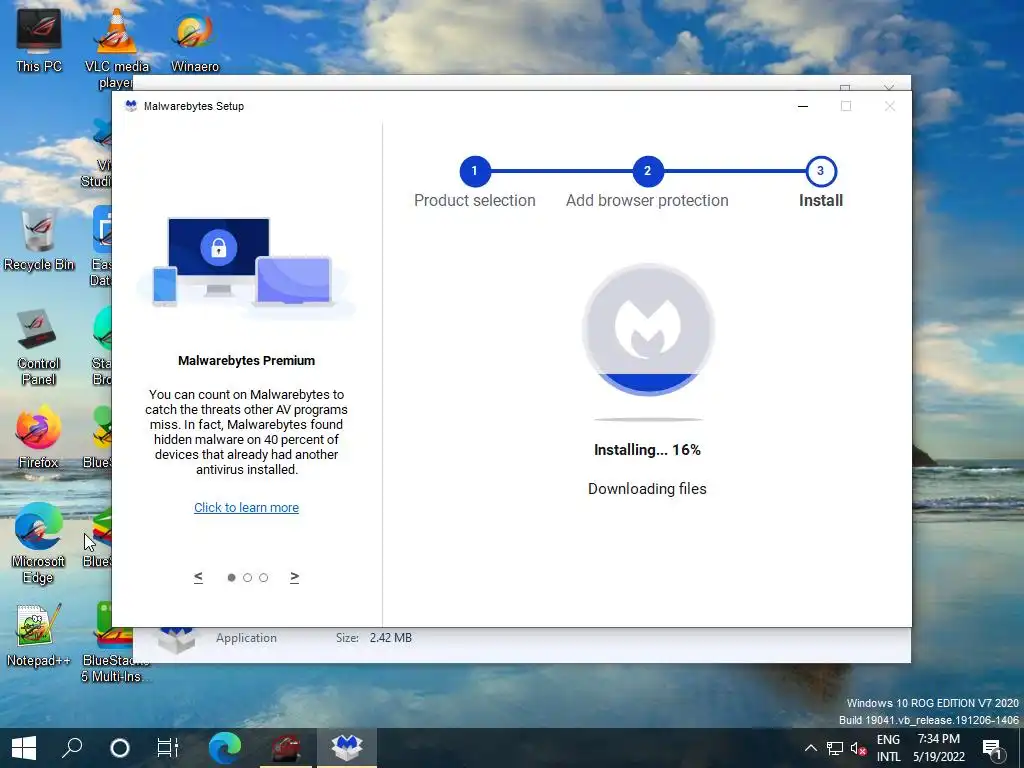
Task: Open BlueStacks 5 Multi-Instance desktop icon
Action: point(115,643)
